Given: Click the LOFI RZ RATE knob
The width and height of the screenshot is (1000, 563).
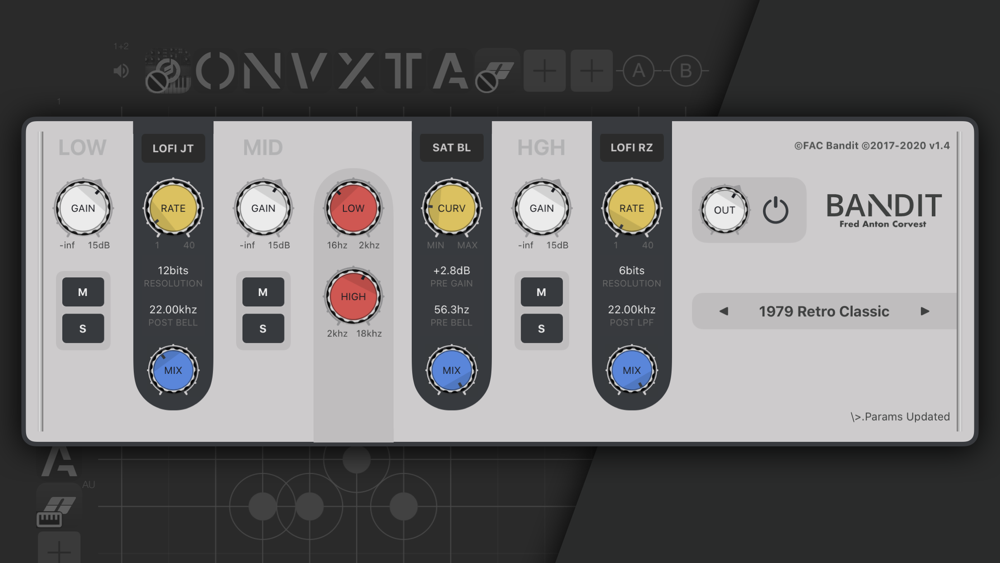Looking at the screenshot, I should pyautogui.click(x=631, y=208).
